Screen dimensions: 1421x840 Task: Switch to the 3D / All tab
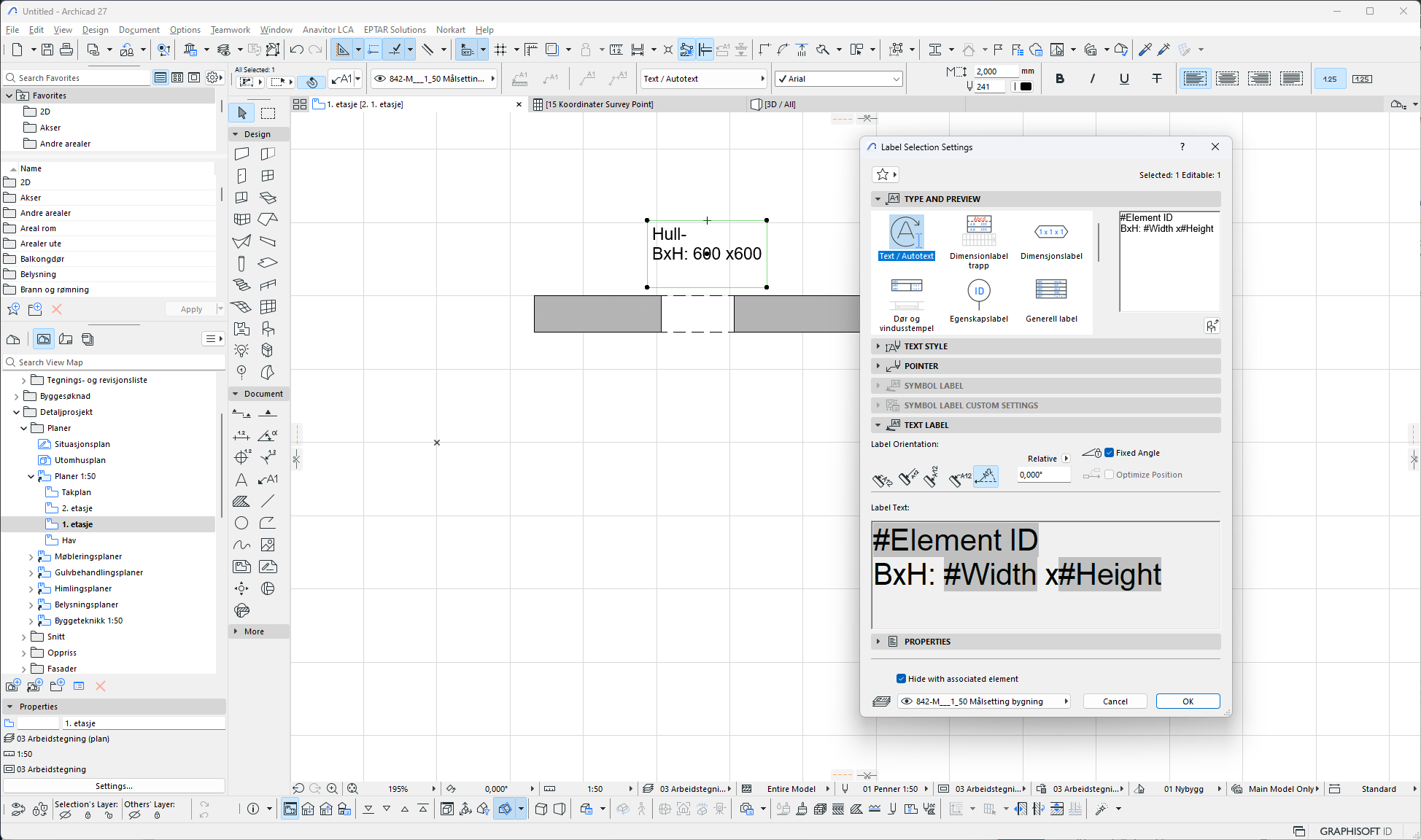pos(779,104)
